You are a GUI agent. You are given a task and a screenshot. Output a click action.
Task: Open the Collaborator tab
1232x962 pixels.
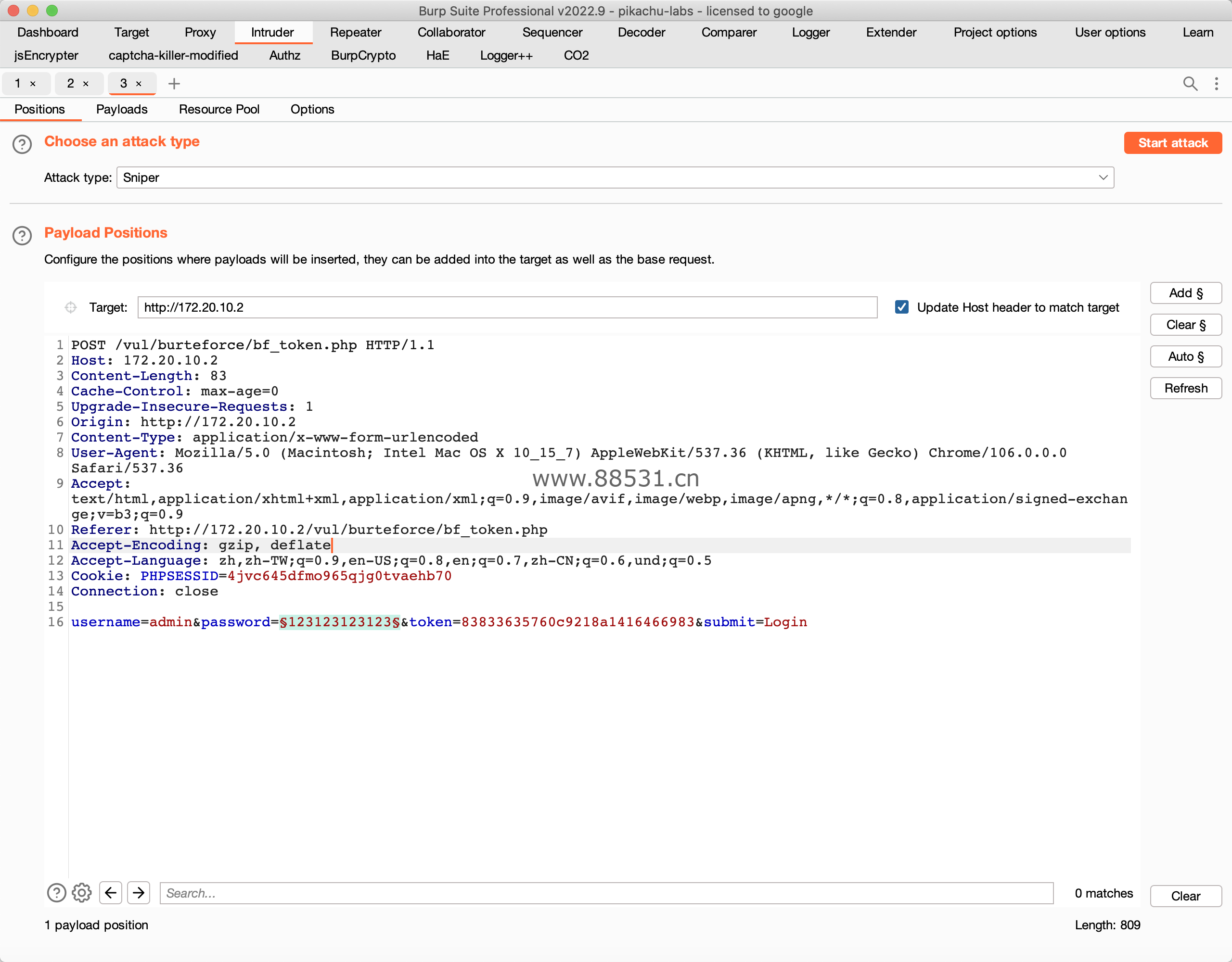coord(451,32)
